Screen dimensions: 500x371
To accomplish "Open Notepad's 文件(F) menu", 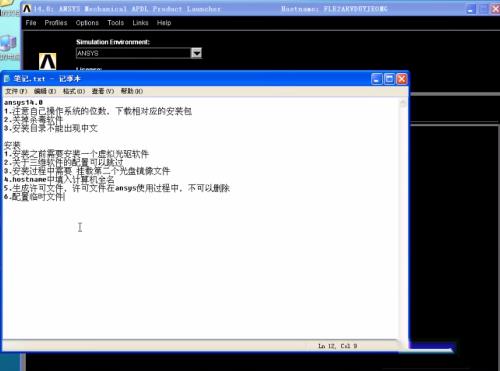I will click(x=16, y=91).
